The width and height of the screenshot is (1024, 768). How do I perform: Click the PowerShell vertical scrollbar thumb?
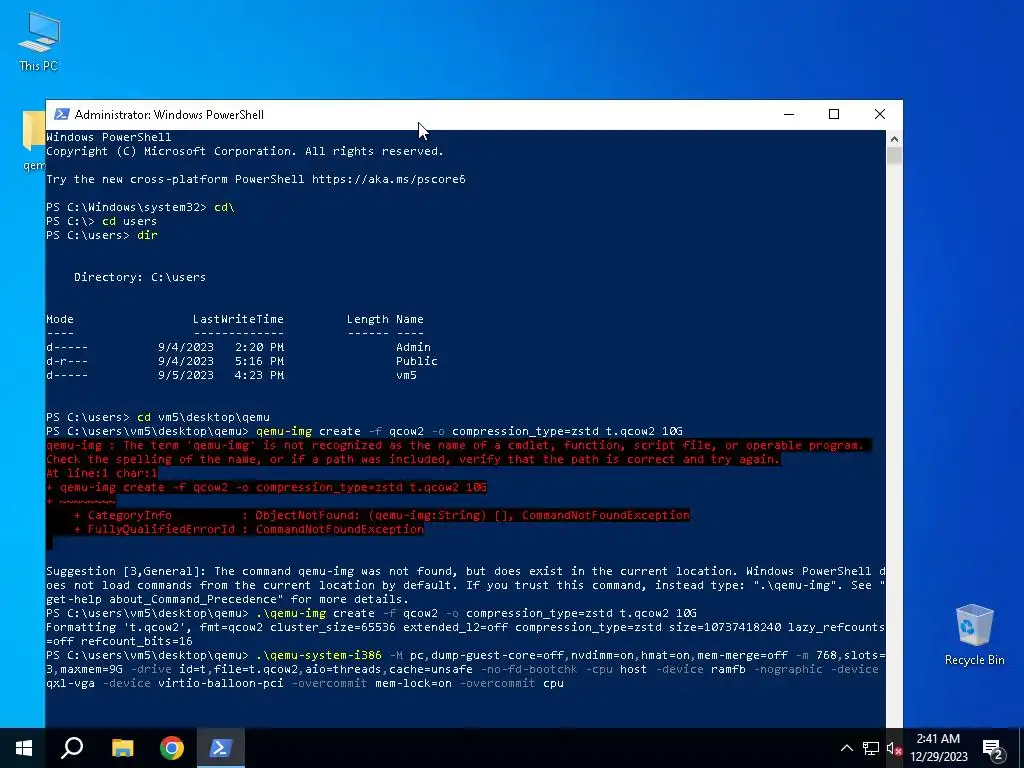click(894, 156)
